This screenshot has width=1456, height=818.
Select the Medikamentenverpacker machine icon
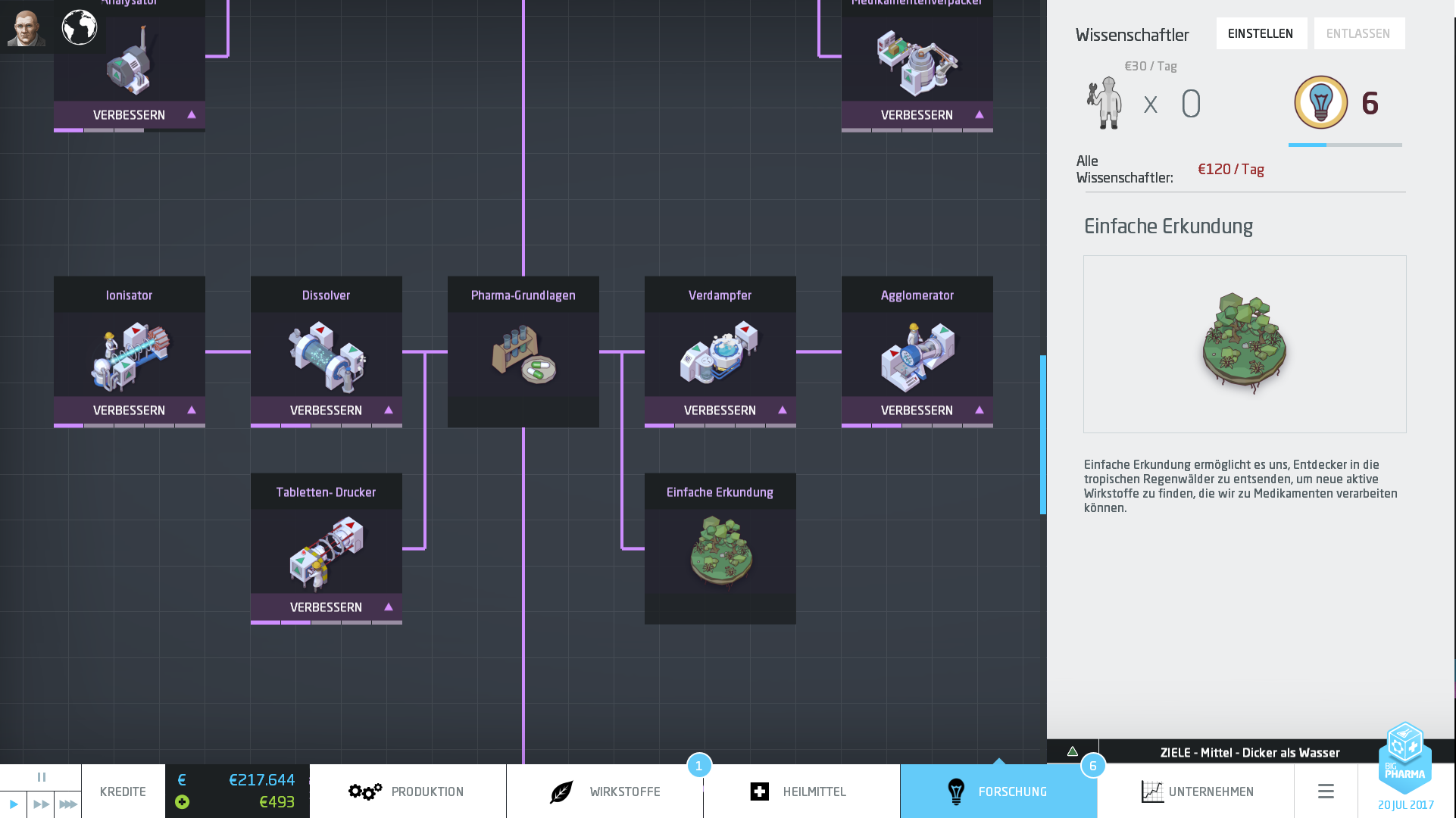click(x=917, y=62)
